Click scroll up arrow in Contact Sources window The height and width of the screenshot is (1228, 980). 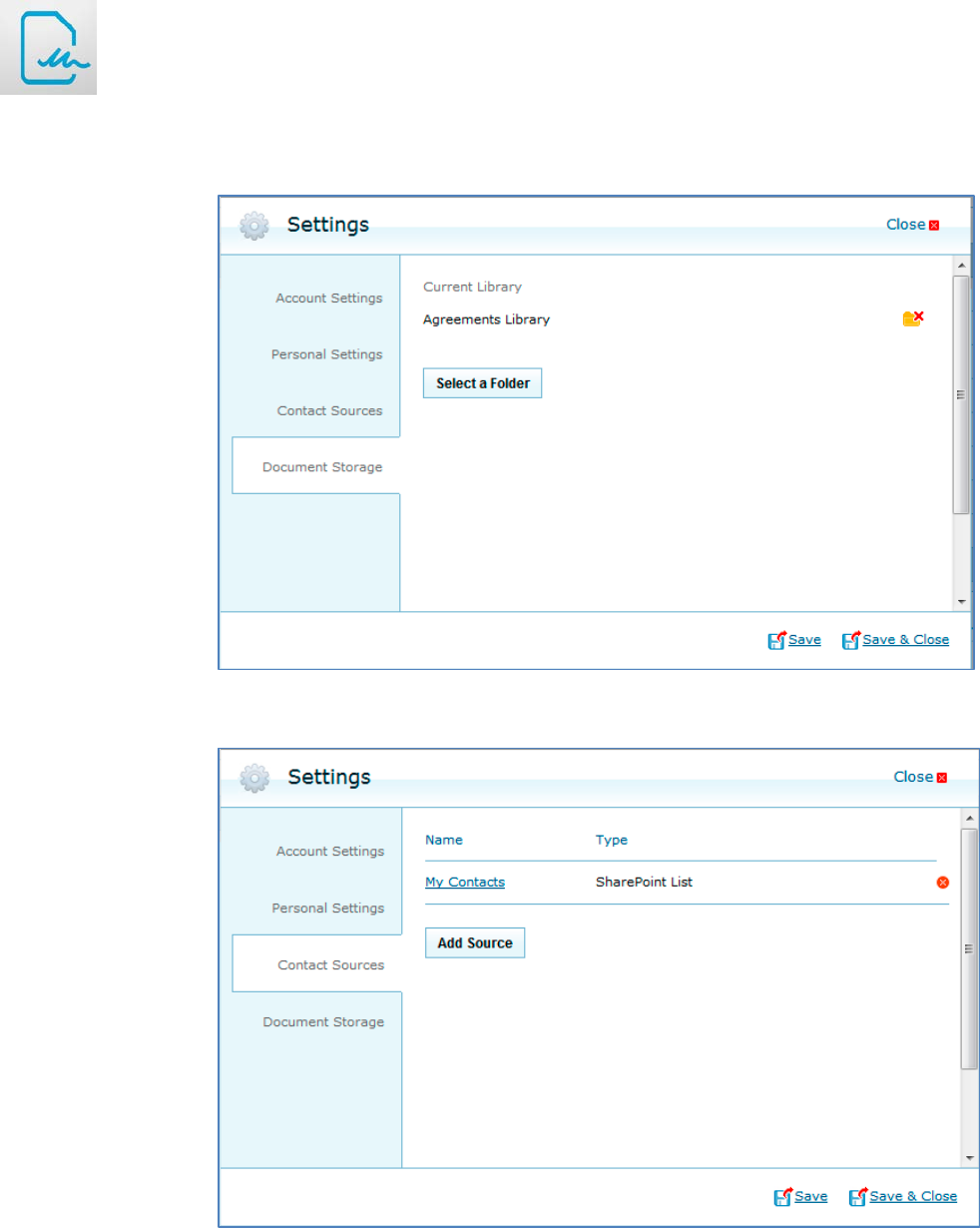point(968,819)
